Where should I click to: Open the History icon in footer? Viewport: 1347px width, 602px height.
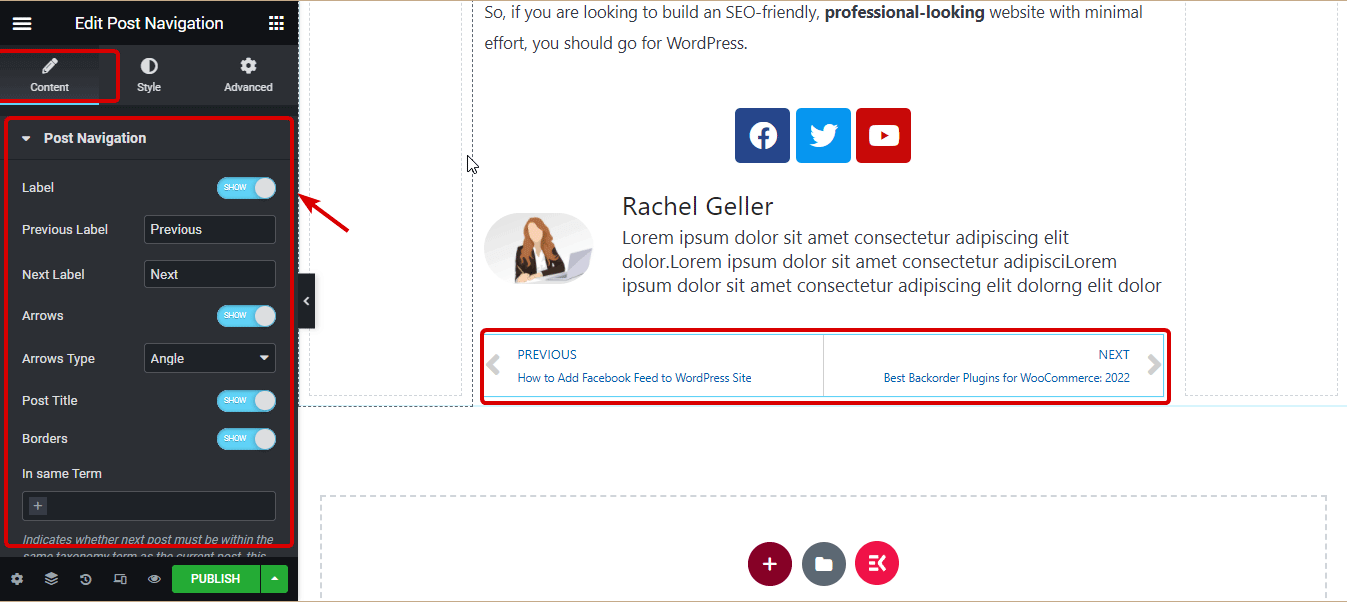pos(85,579)
